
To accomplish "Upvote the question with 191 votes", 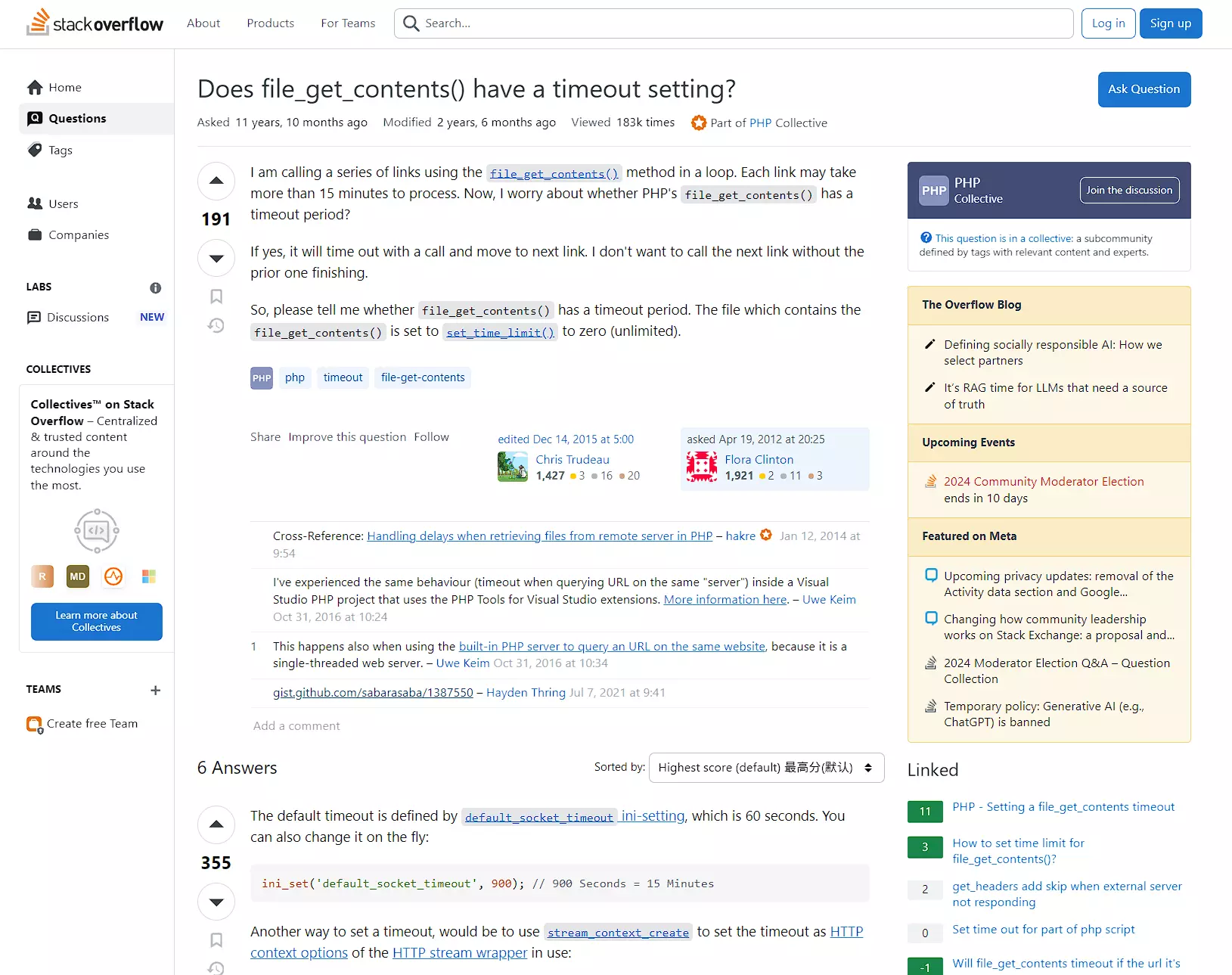I will pyautogui.click(x=216, y=181).
